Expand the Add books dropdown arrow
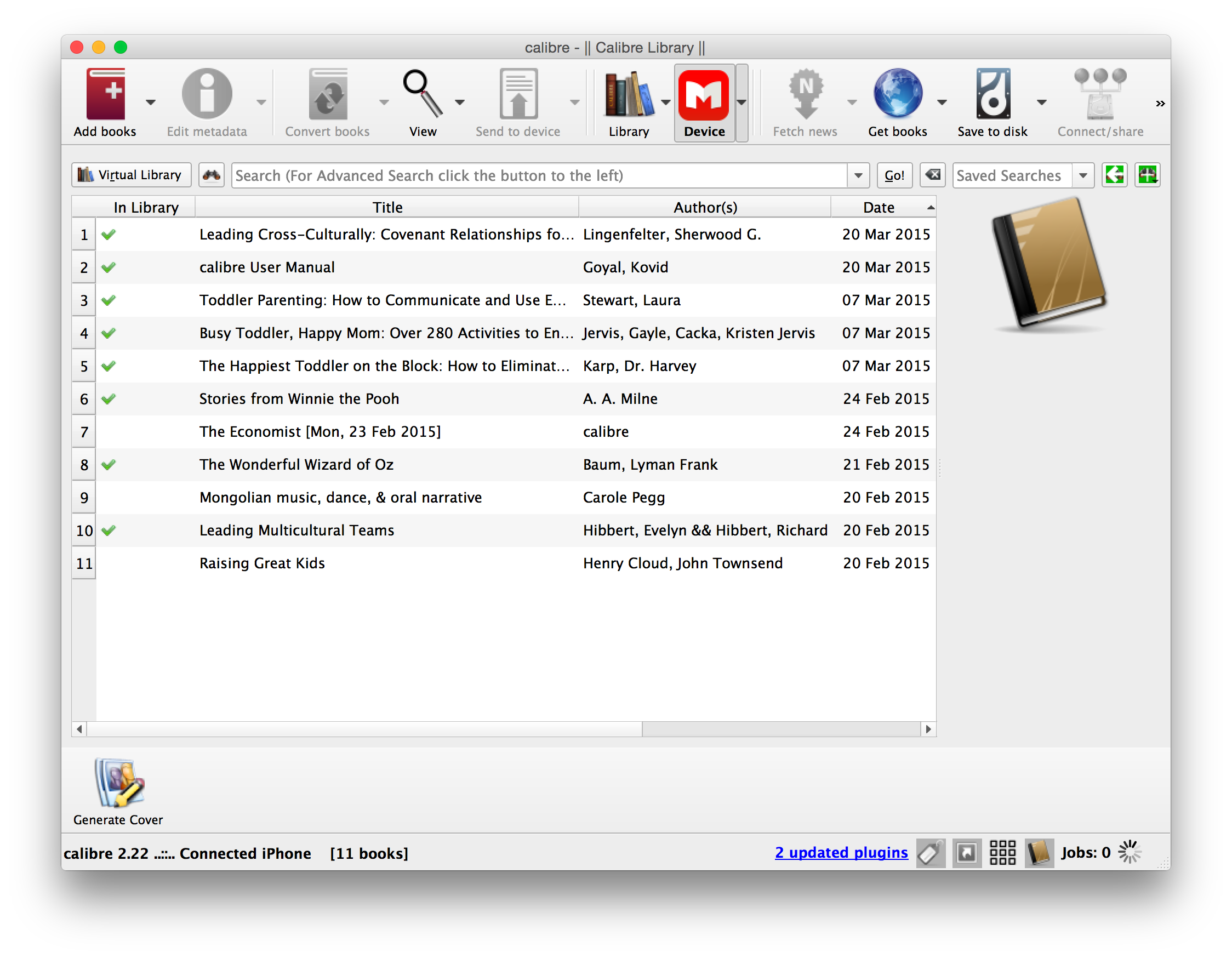Screen dimensions: 1232x958 [x=150, y=102]
